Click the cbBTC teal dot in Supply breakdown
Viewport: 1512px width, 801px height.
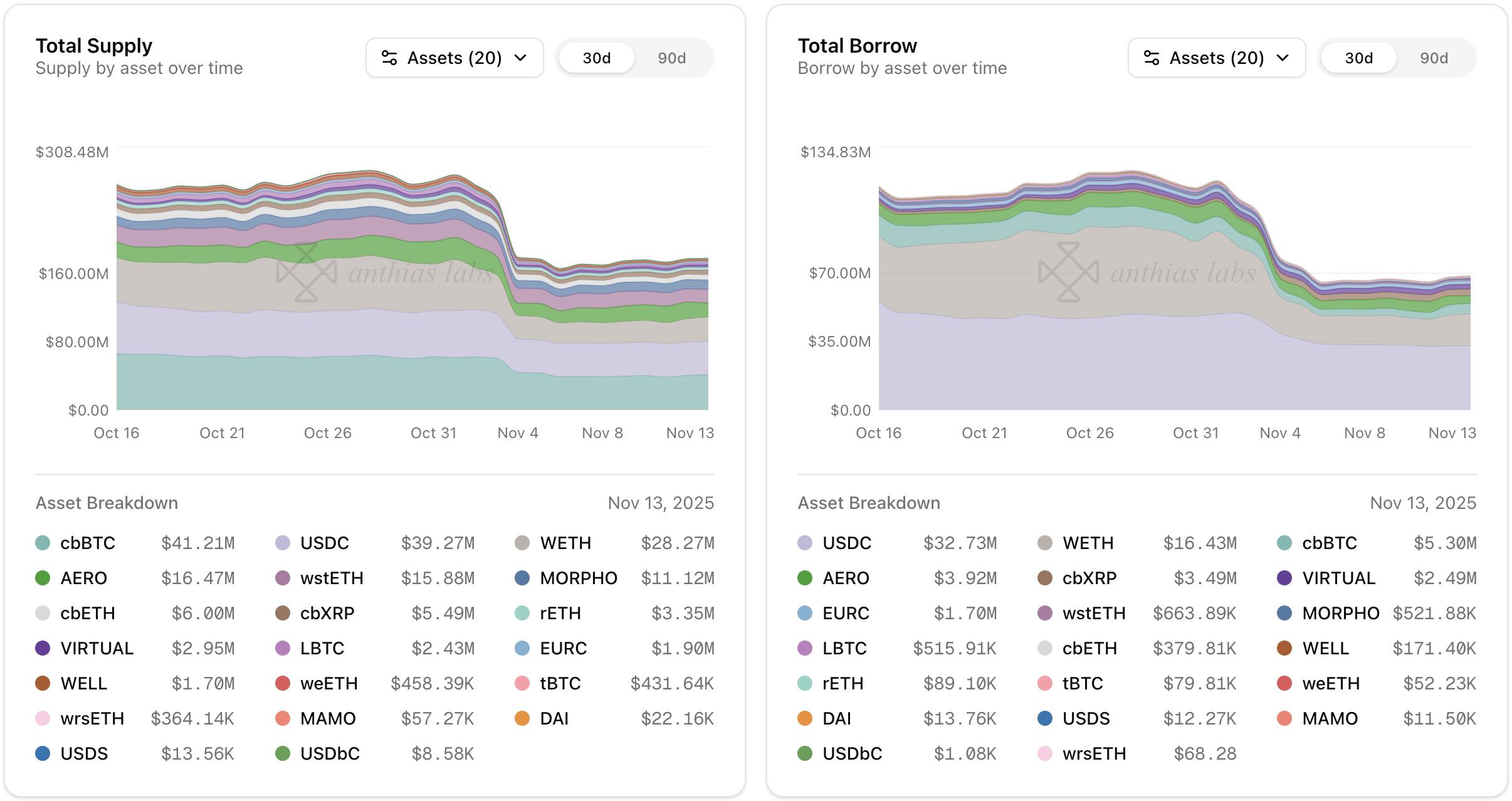(43, 543)
